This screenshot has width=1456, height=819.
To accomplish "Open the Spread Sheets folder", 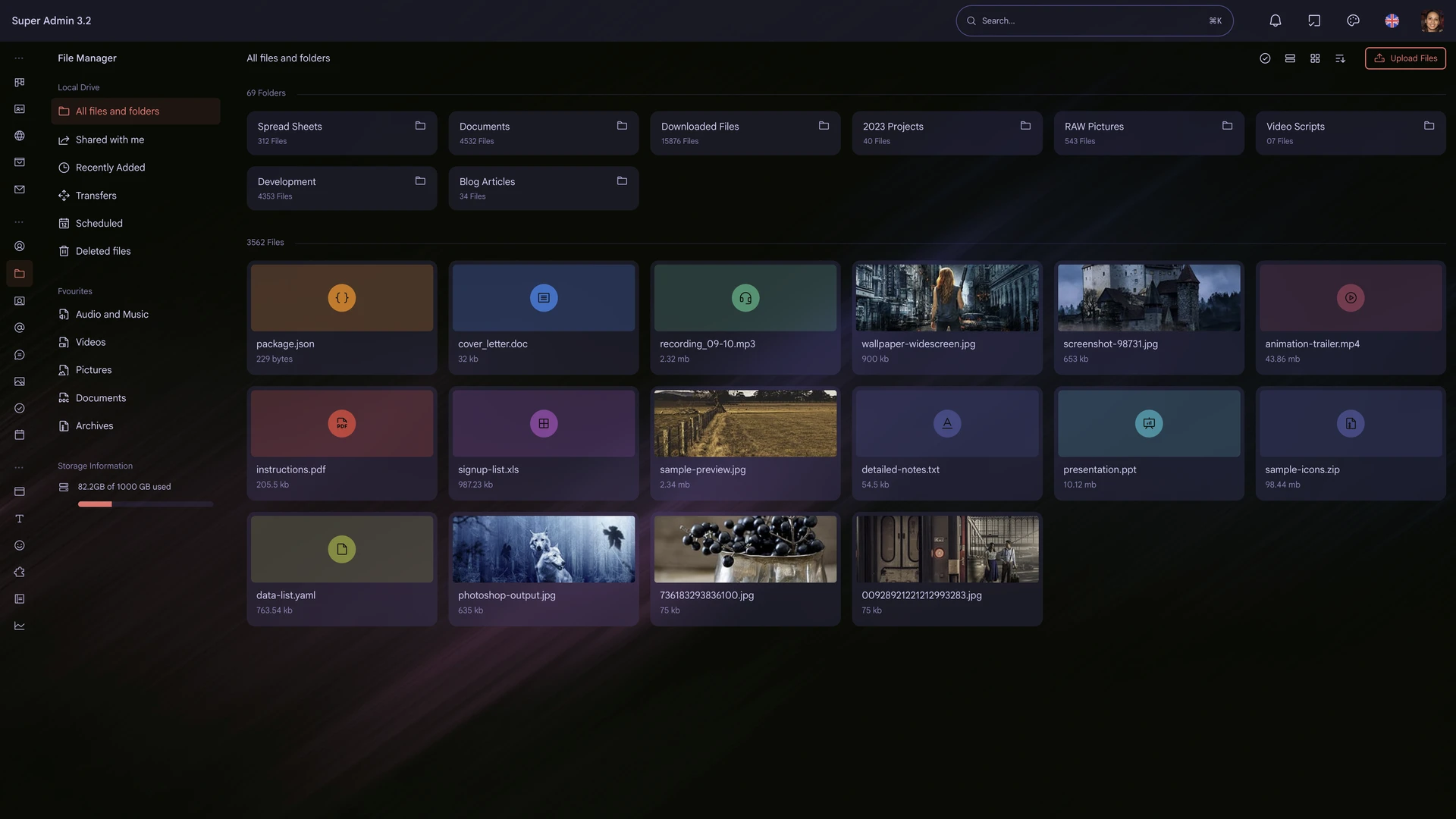I will pos(341,133).
